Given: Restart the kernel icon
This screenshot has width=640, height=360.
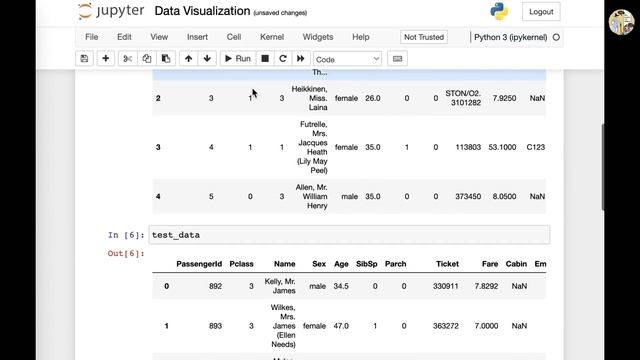Looking at the screenshot, I should coord(282,59).
